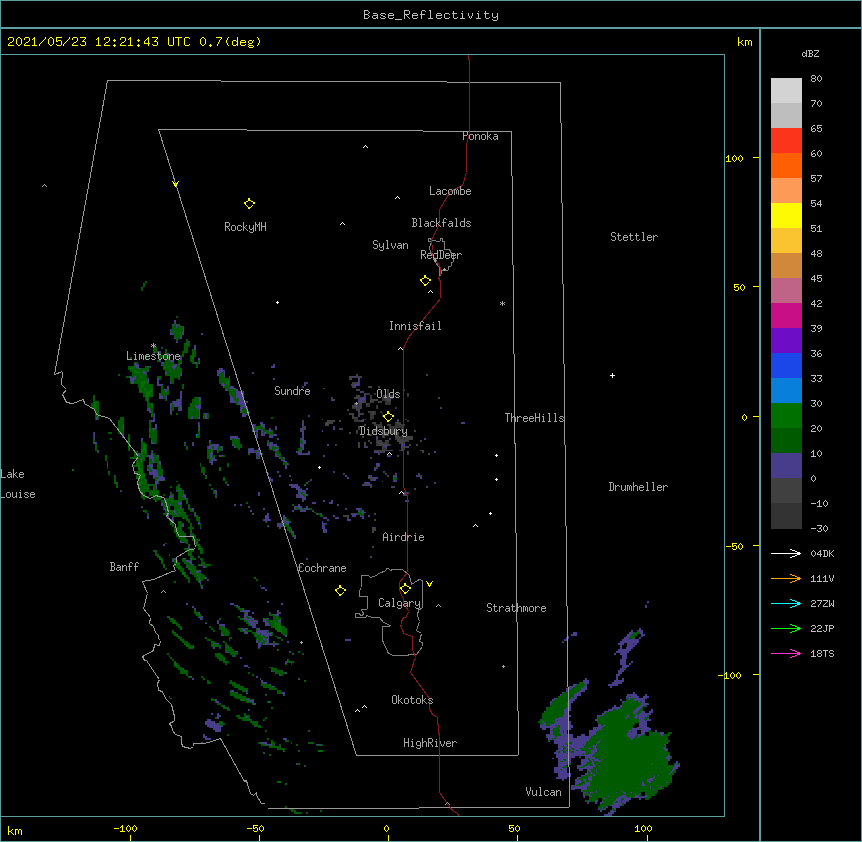Click the 50 tick on bottom axis
Screen dimensions: 862x842
pyautogui.click(x=514, y=828)
